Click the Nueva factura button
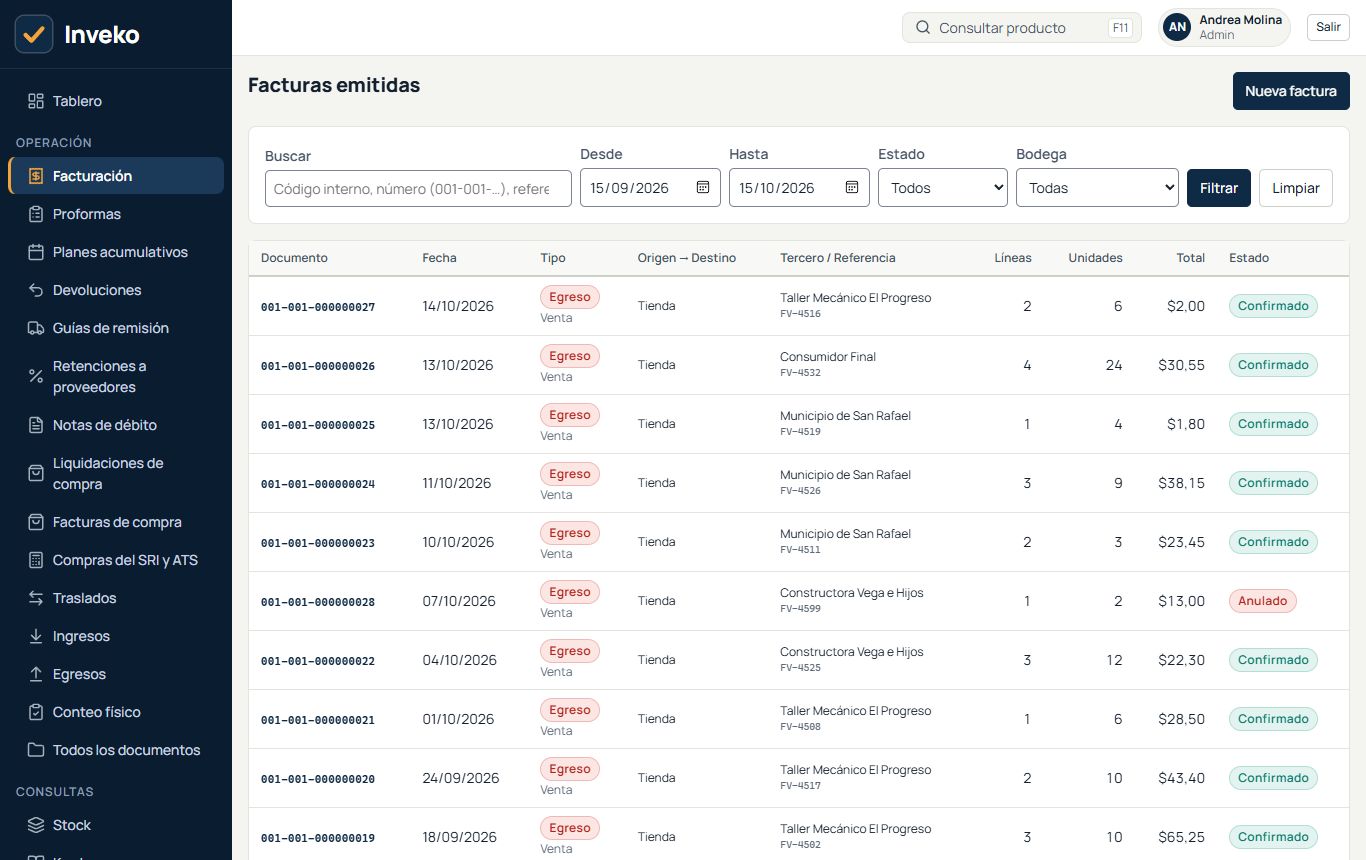1366x860 pixels. pyautogui.click(x=1291, y=91)
